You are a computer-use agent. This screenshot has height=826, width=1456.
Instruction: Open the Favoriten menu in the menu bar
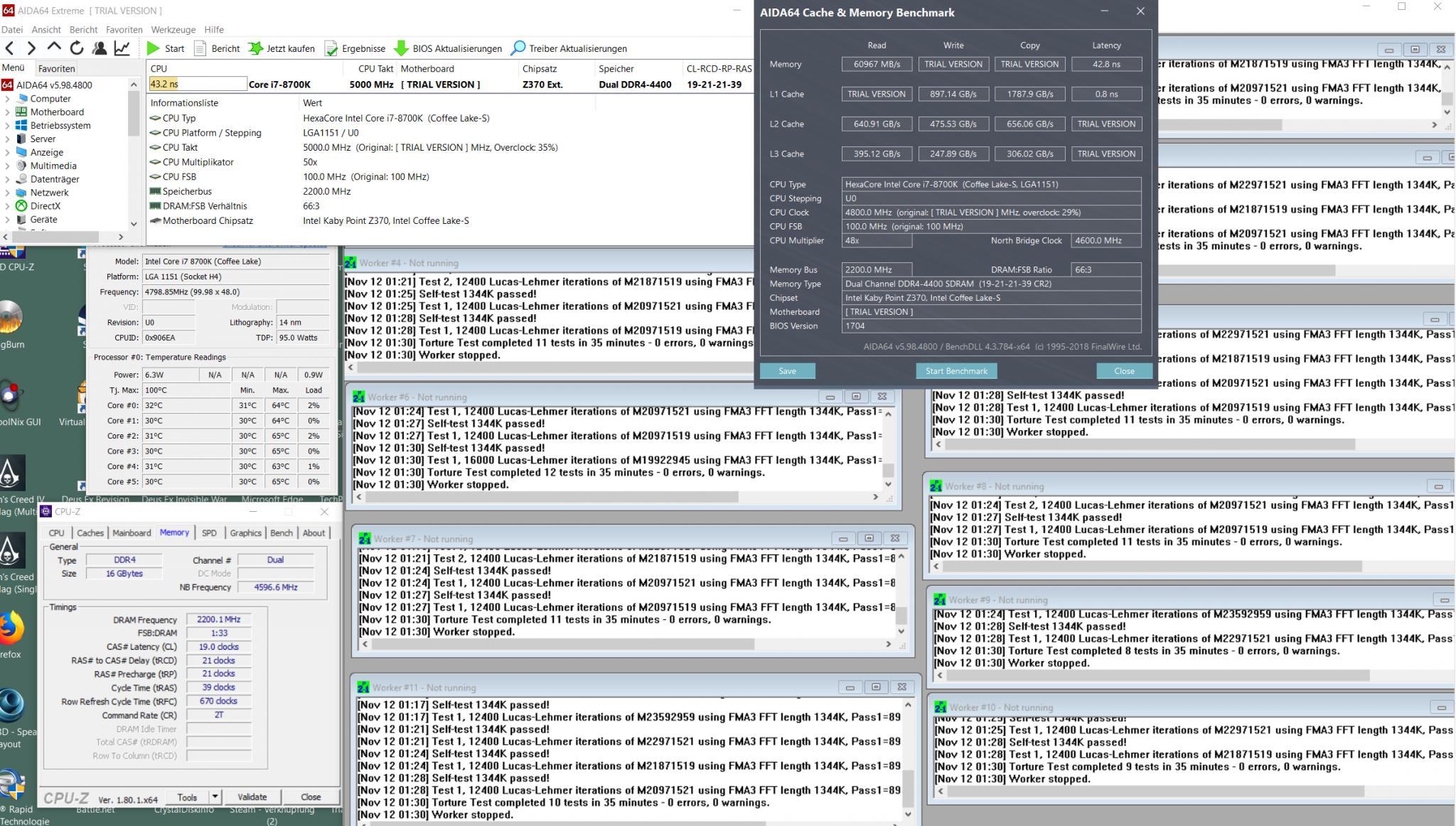tap(124, 30)
